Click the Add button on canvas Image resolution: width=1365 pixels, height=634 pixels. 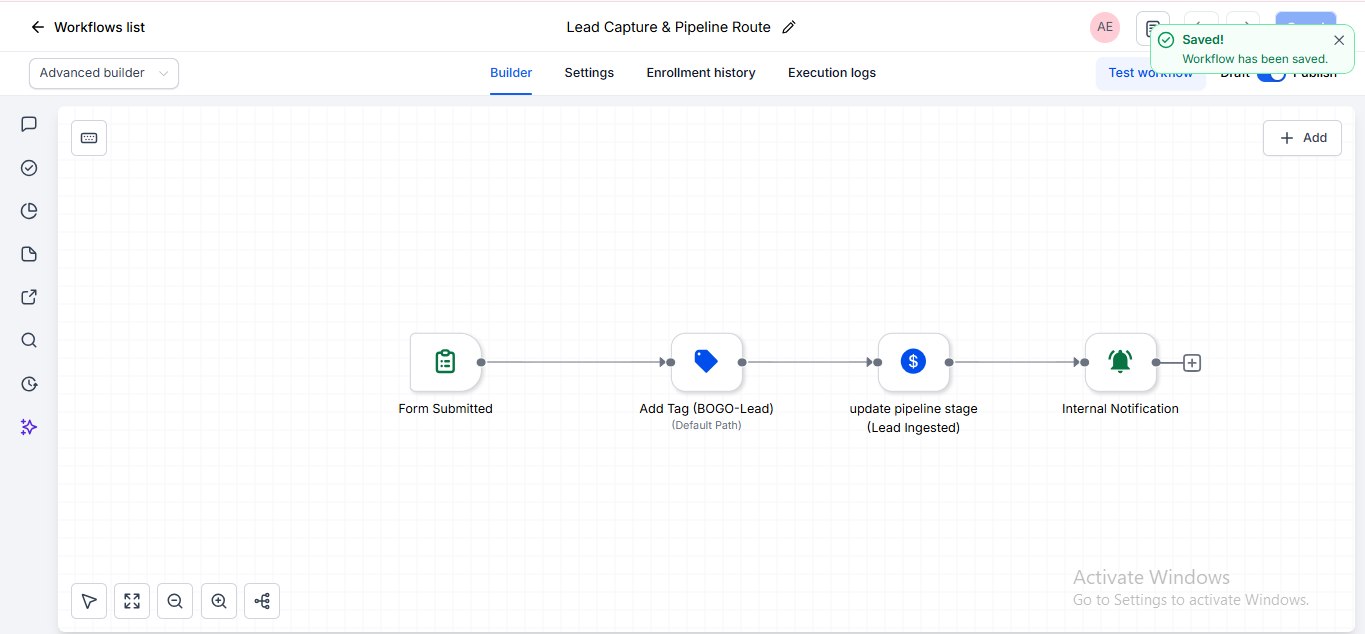coord(1302,138)
